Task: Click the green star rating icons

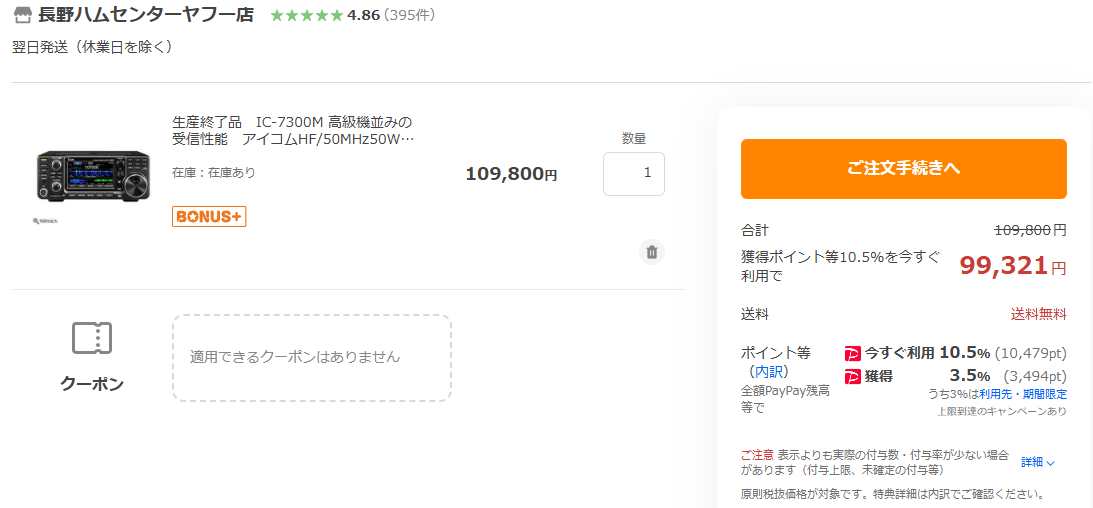Action: pos(305,16)
